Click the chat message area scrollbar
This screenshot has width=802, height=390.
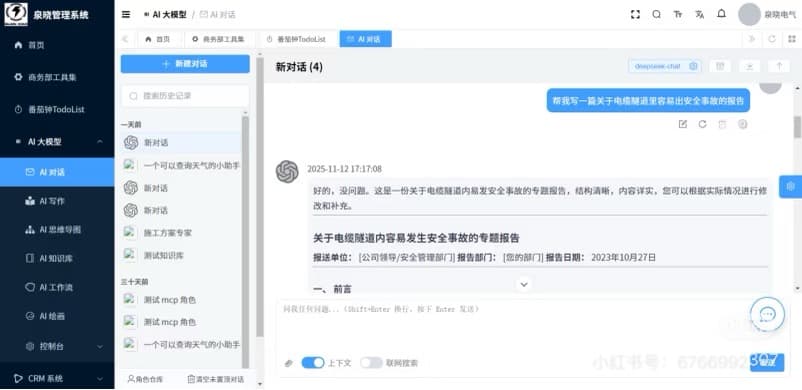tap(797, 127)
